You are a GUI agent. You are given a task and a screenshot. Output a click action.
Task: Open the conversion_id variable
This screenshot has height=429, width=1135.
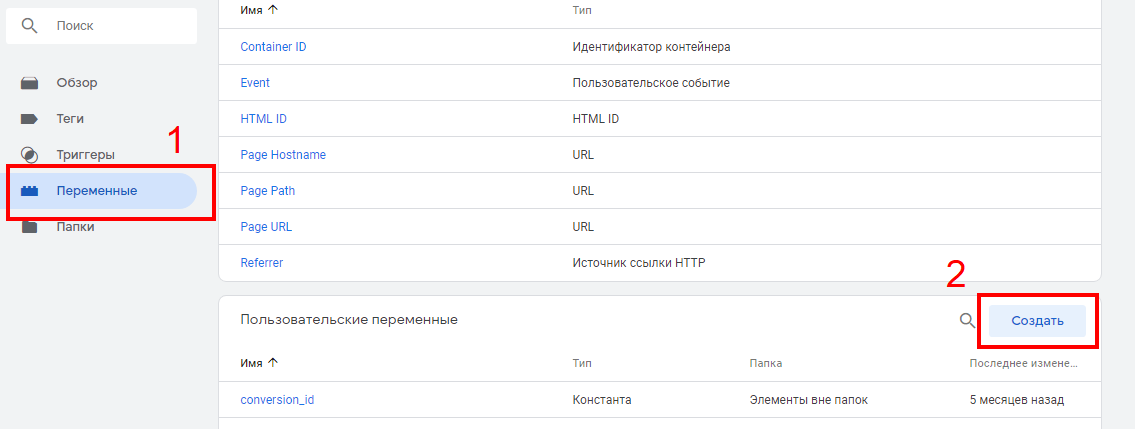coord(277,399)
